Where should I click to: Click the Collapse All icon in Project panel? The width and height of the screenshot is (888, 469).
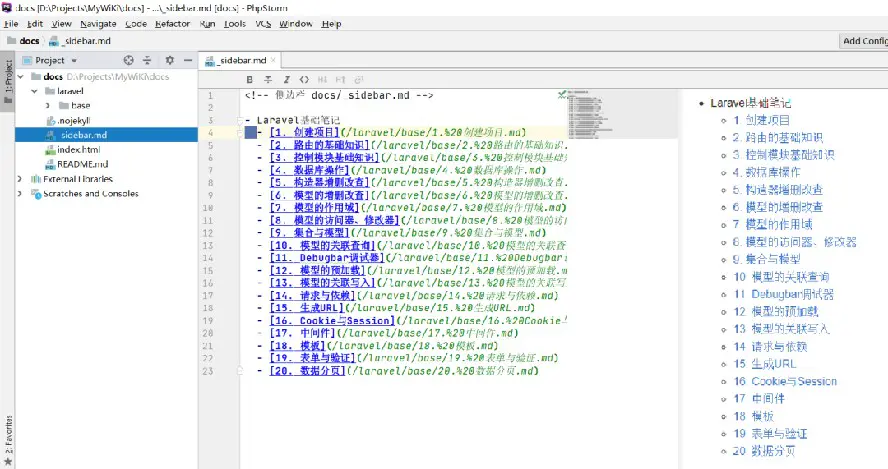pos(147,60)
